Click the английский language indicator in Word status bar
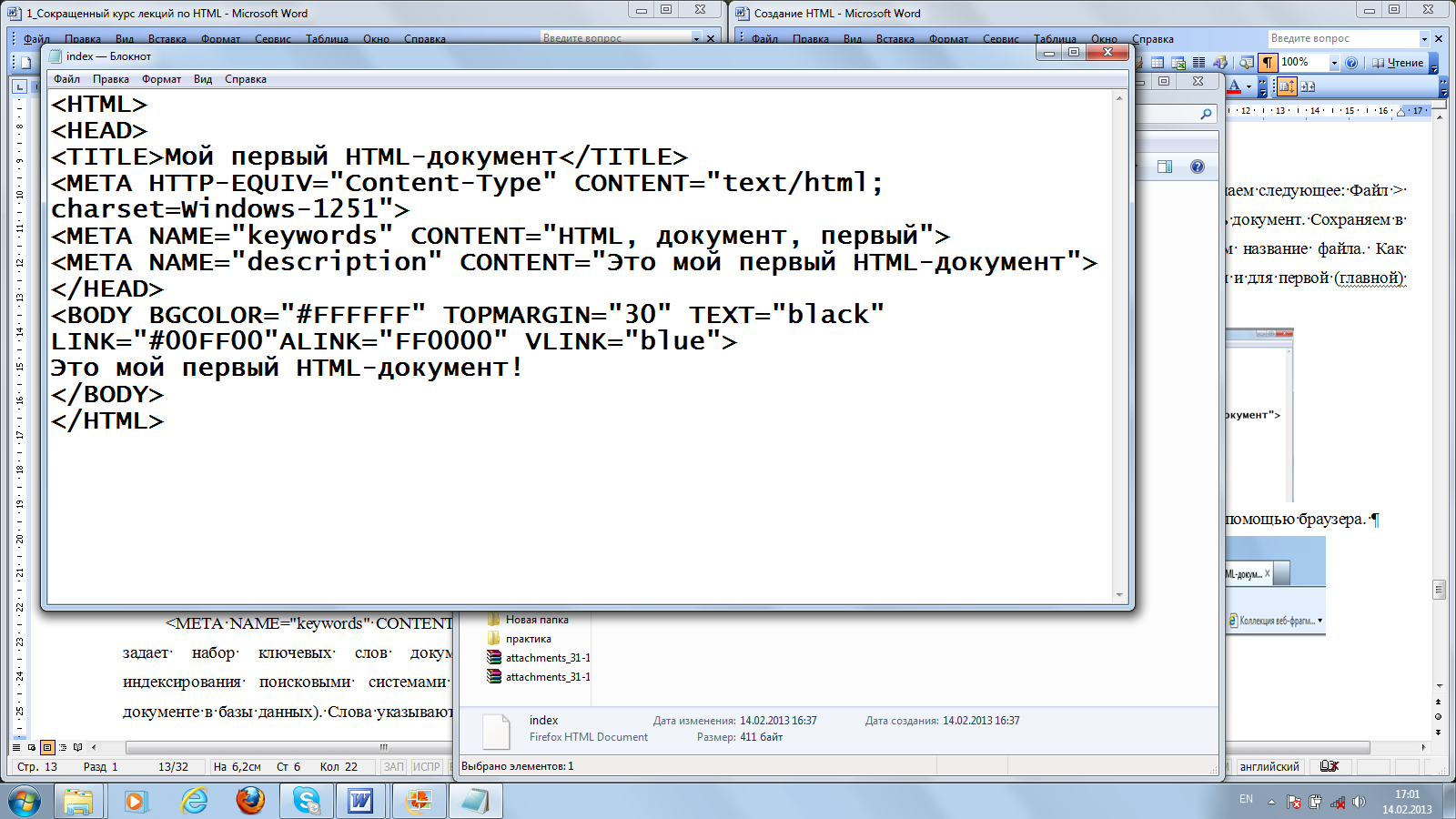Viewport: 1456px width, 819px height. 1269,767
